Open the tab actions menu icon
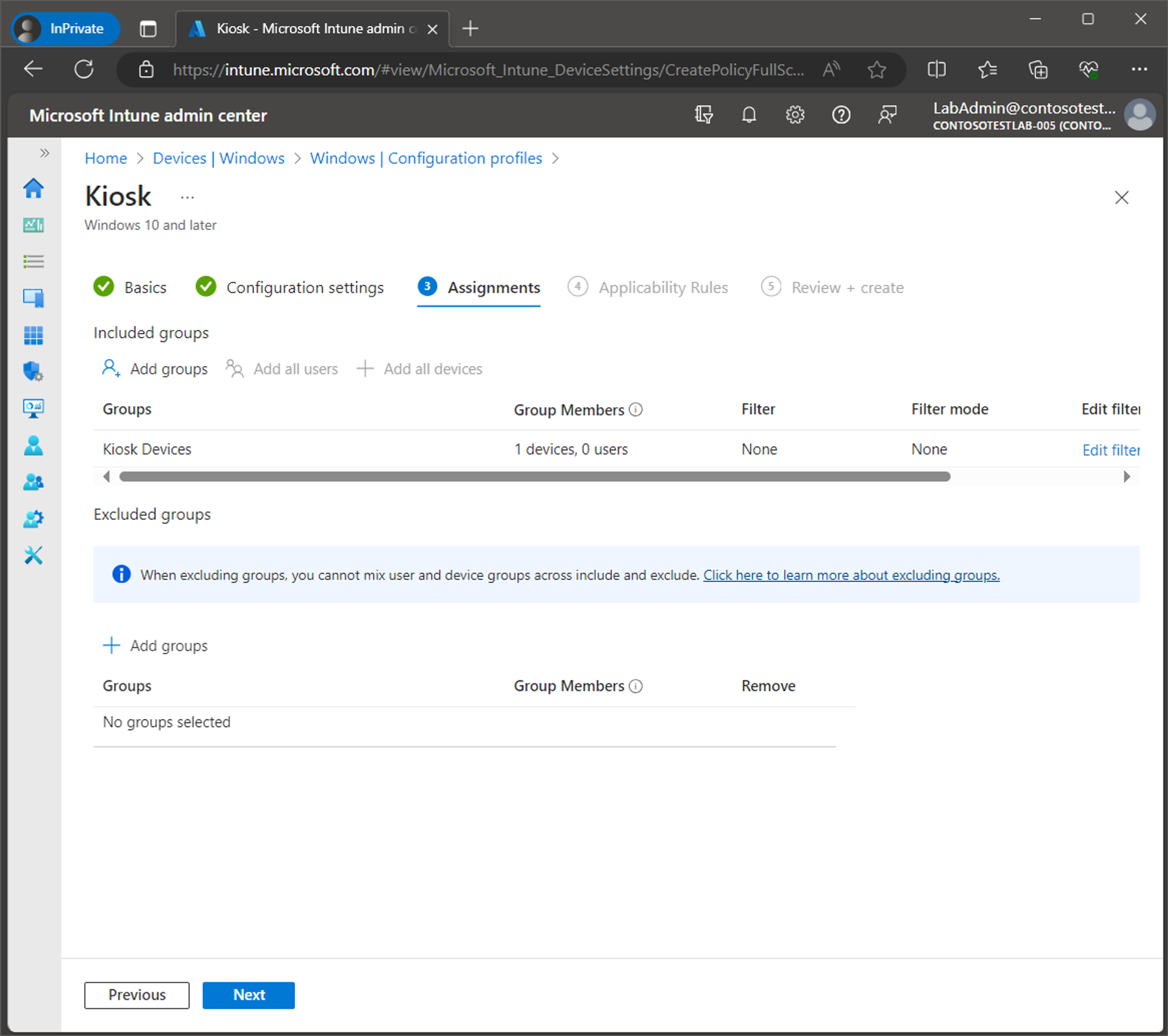1168x1036 pixels. (x=148, y=29)
